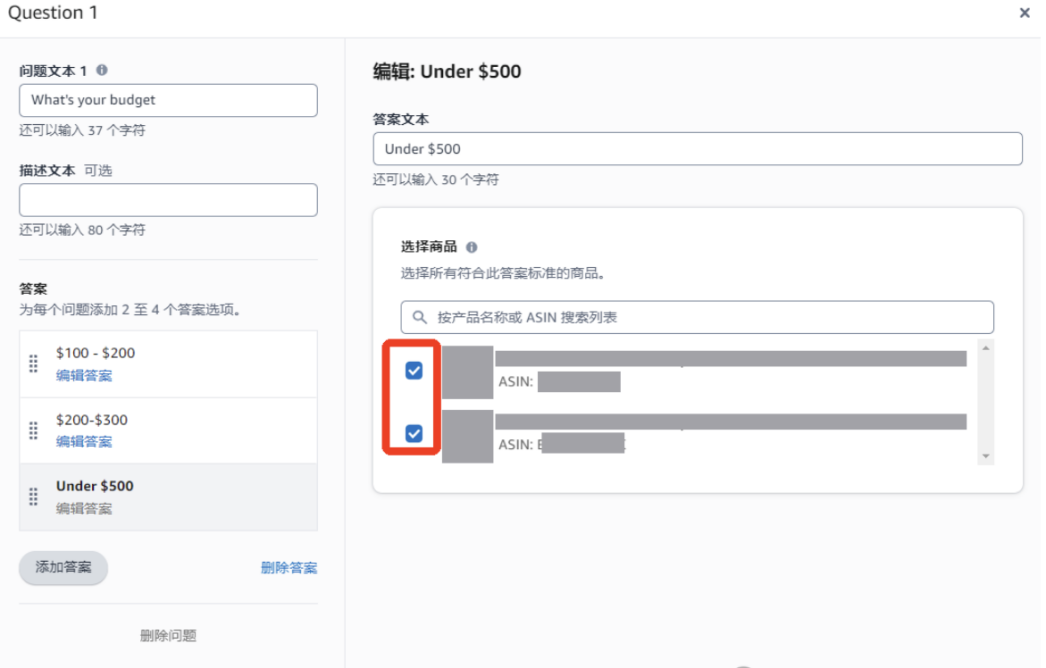Click info icon beside 问题文本 1
This screenshot has height=668, width=1046.
(102, 71)
